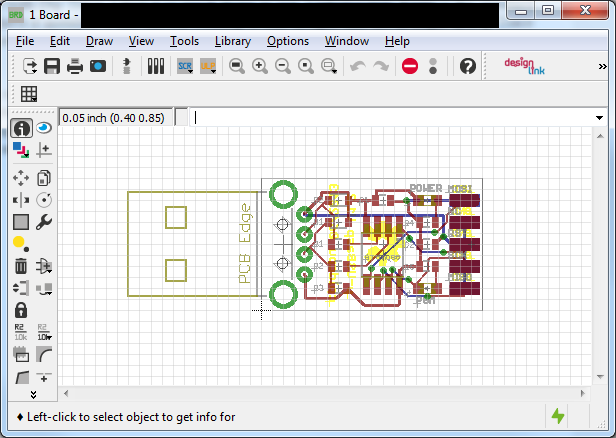Click the Print icon
Image resolution: width=616 pixels, height=438 pixels.
tap(75, 66)
